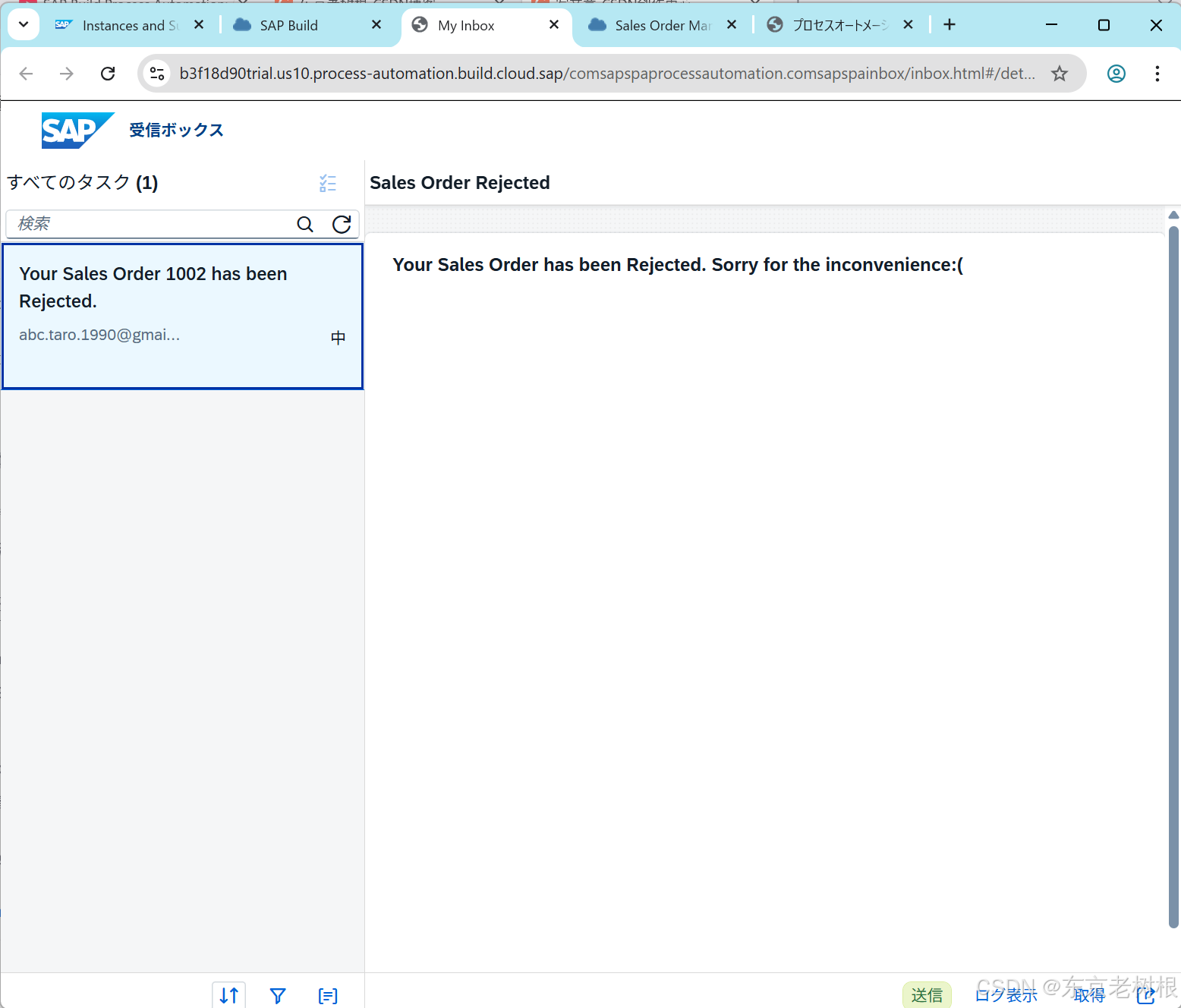Refresh the task list

click(342, 224)
